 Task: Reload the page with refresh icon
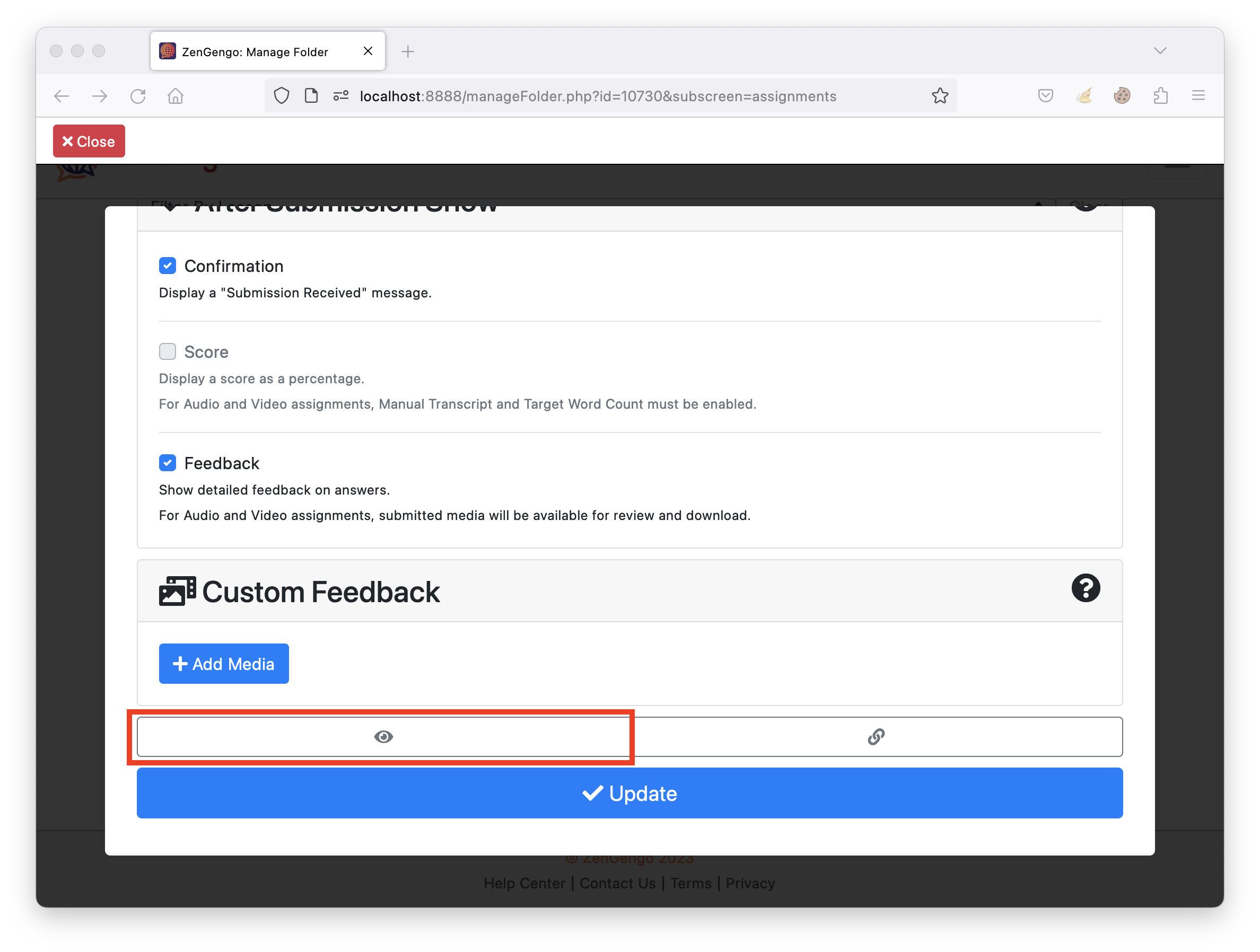138,95
